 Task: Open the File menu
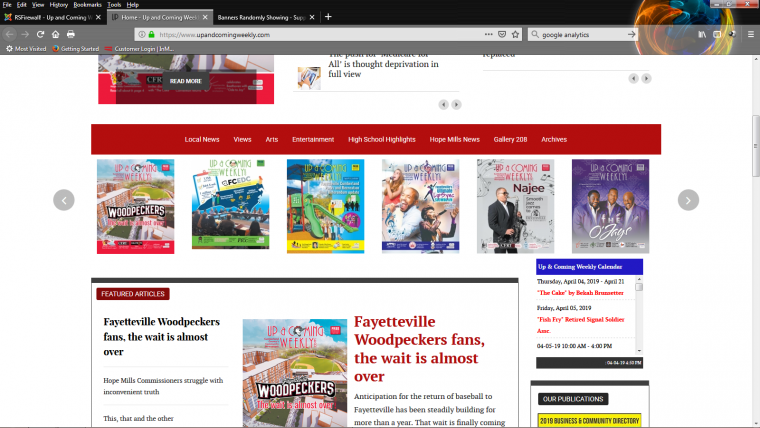click(7, 5)
